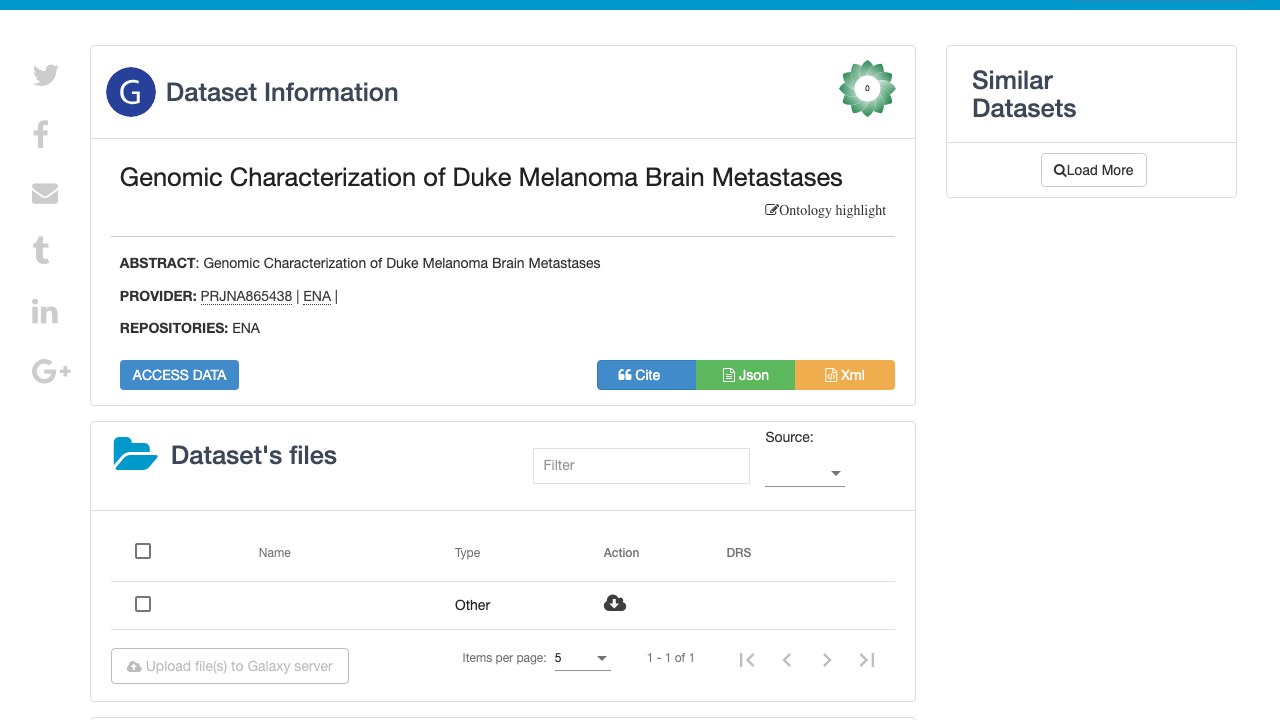Download the Other type file

[x=615, y=603]
